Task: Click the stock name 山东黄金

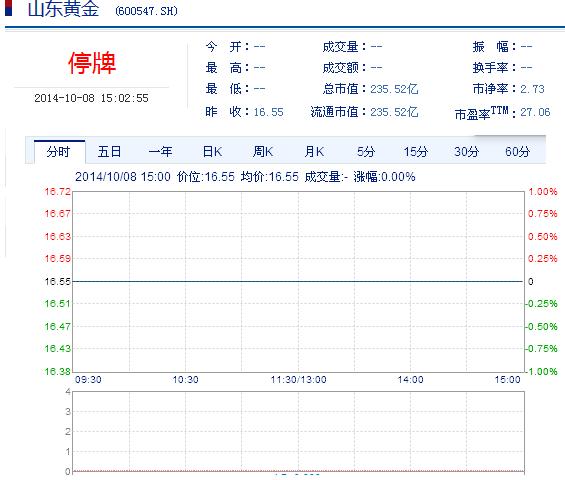Action: tap(63, 9)
